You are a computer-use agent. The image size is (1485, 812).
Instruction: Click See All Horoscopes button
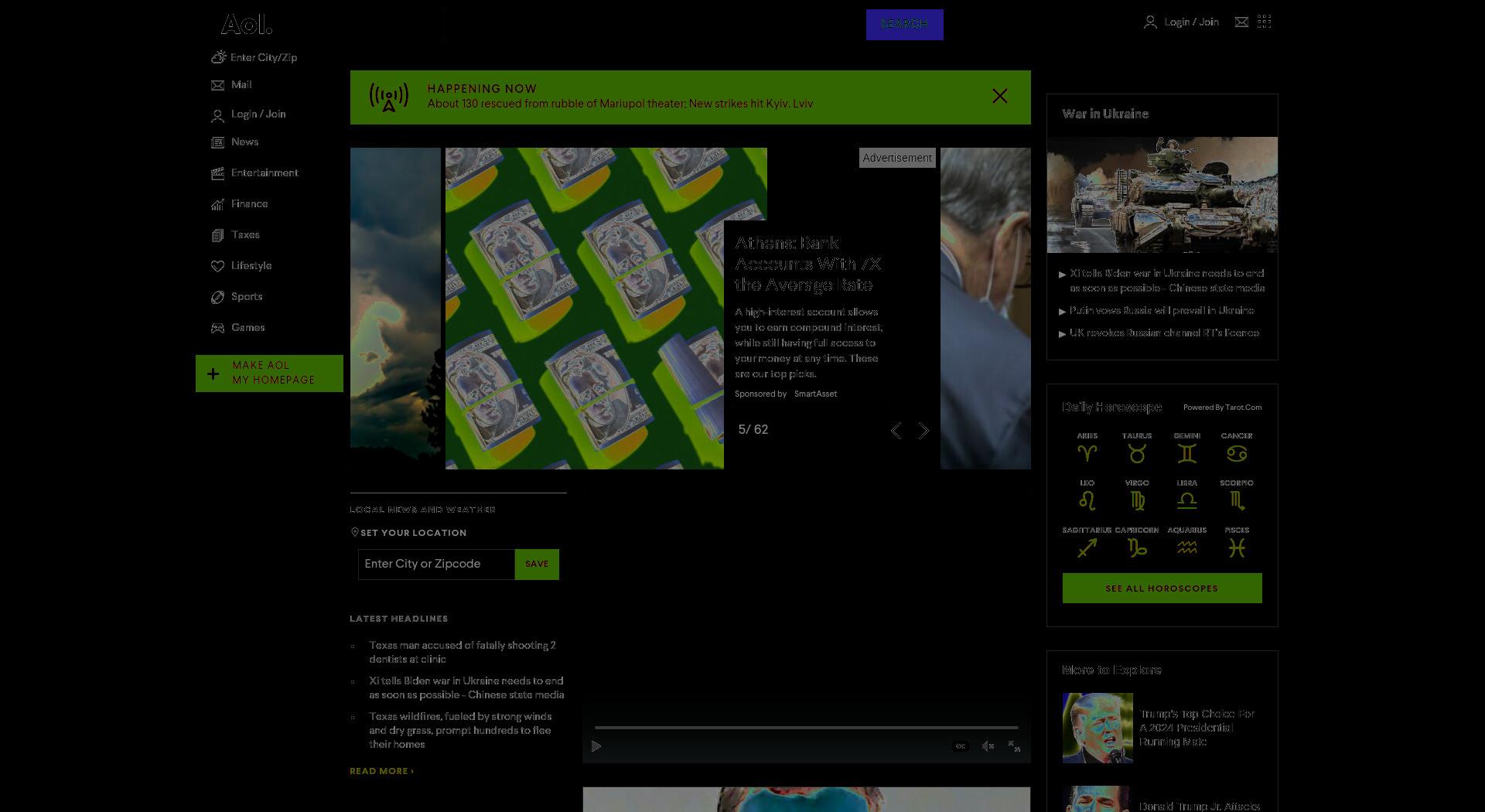(1162, 589)
